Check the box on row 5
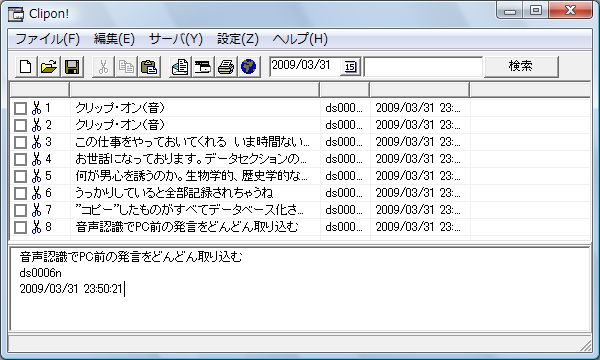Viewport: 600px width, 360px height. (x=20, y=176)
